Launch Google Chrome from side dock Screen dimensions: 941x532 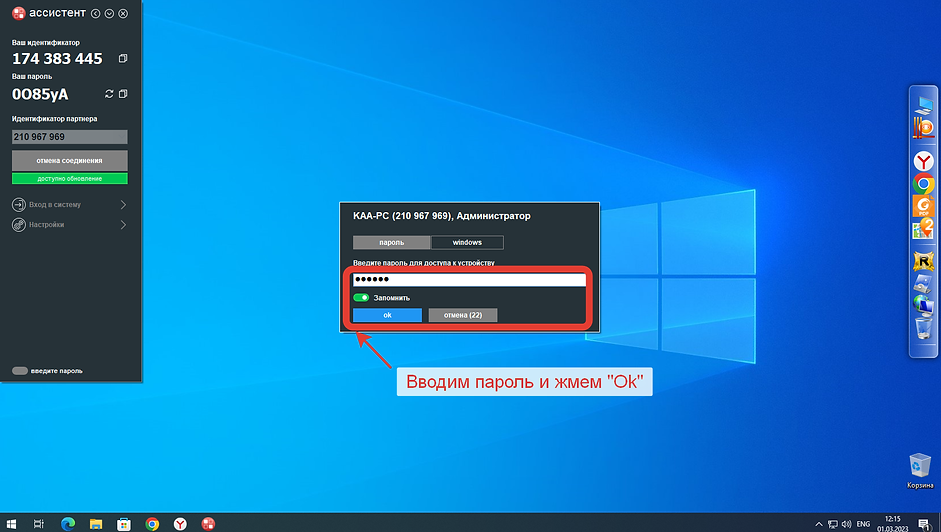924,184
